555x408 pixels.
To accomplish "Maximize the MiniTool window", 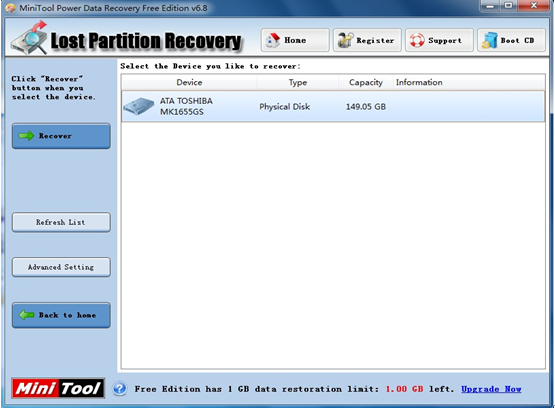I will [508, 6].
